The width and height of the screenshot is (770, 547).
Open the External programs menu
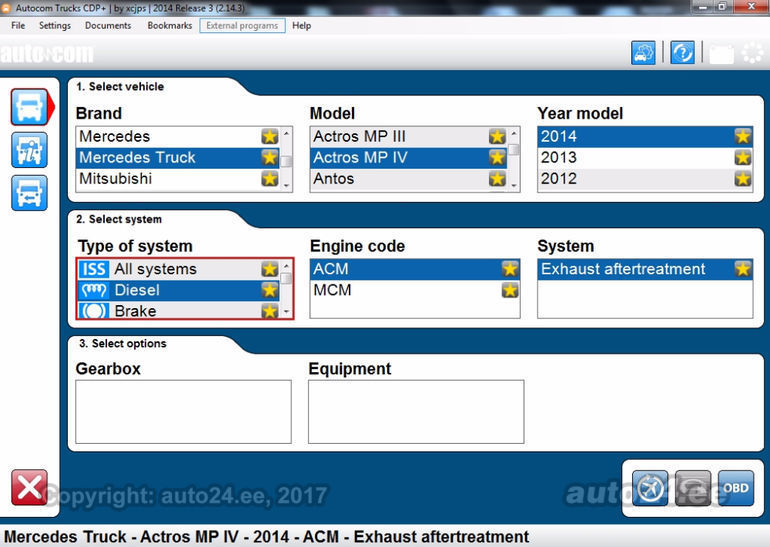242,26
